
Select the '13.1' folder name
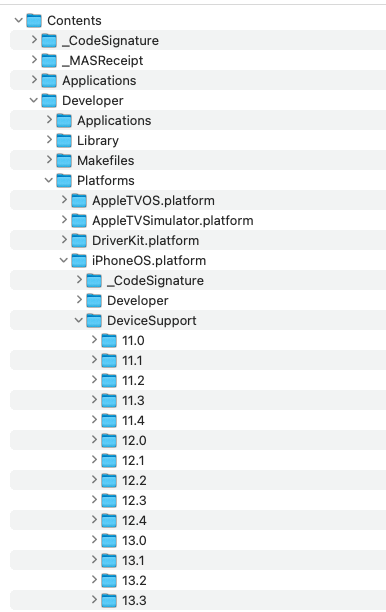(x=133, y=560)
